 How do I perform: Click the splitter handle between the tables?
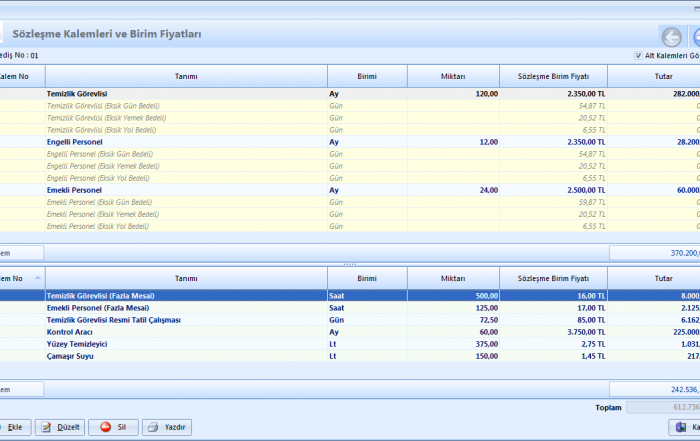[x=350, y=264]
